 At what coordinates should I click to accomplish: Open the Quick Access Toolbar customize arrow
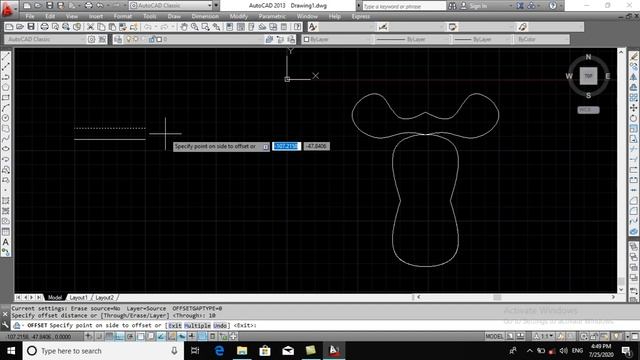point(216,6)
